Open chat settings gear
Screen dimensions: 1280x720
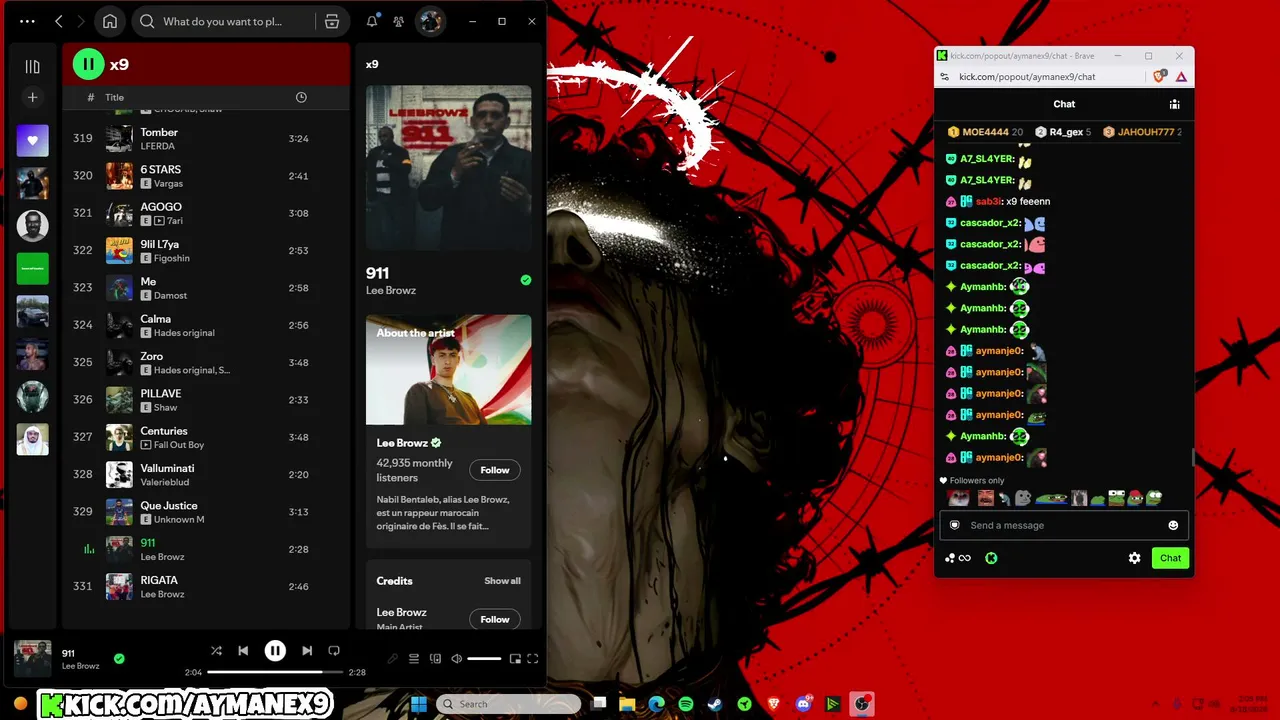tap(1134, 558)
